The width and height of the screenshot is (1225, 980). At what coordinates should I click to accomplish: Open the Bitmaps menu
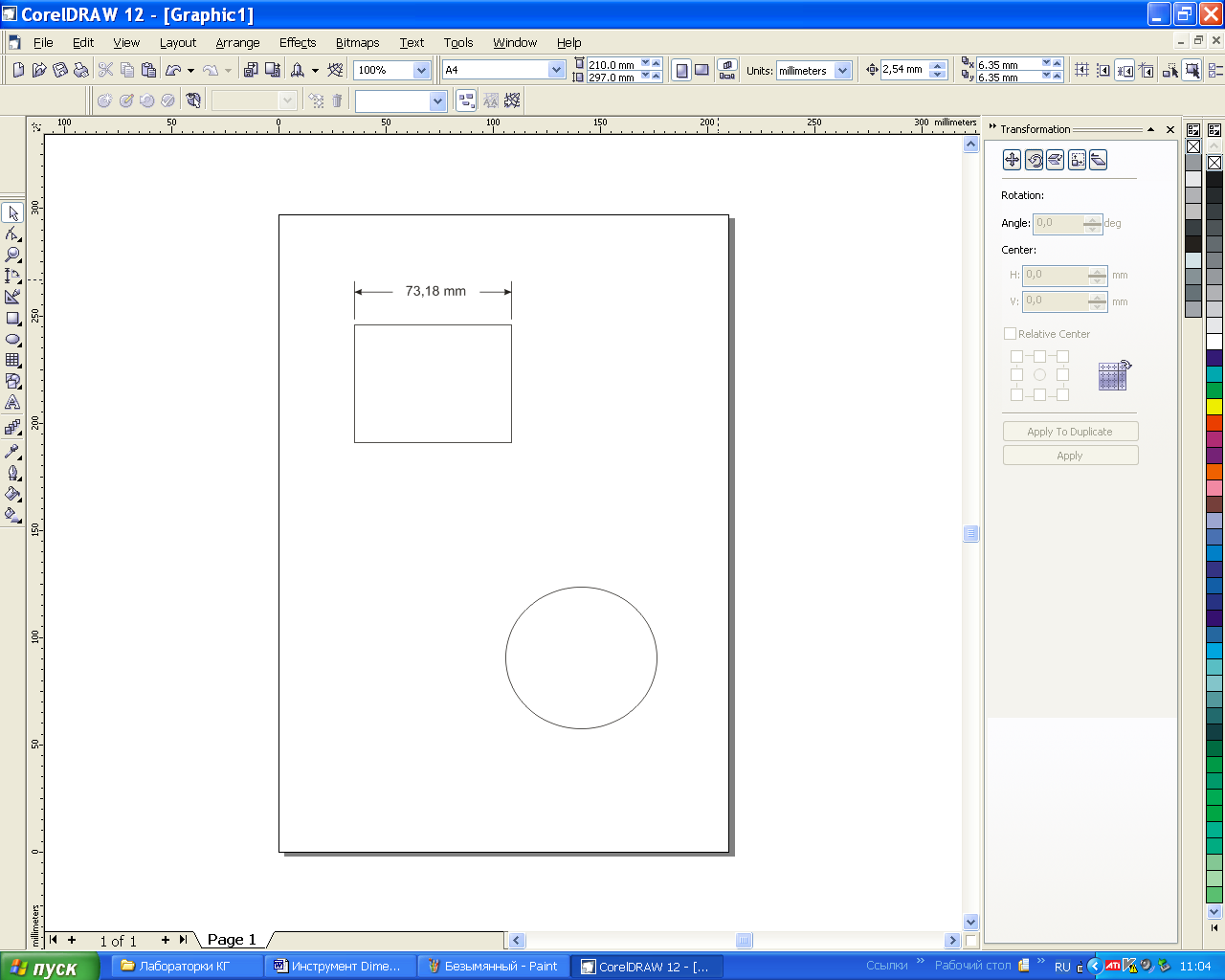357,42
